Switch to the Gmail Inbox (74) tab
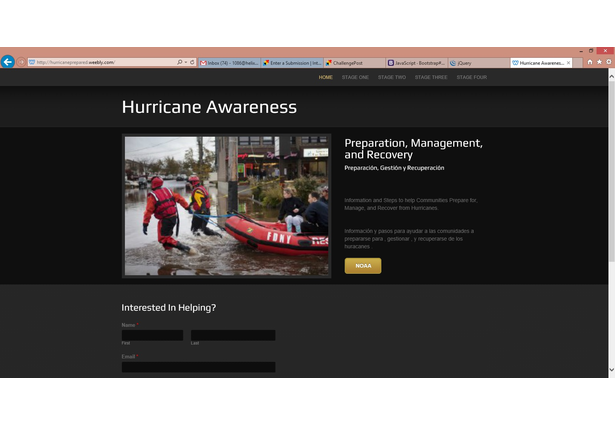Viewport: 615px width, 424px height. click(229, 63)
